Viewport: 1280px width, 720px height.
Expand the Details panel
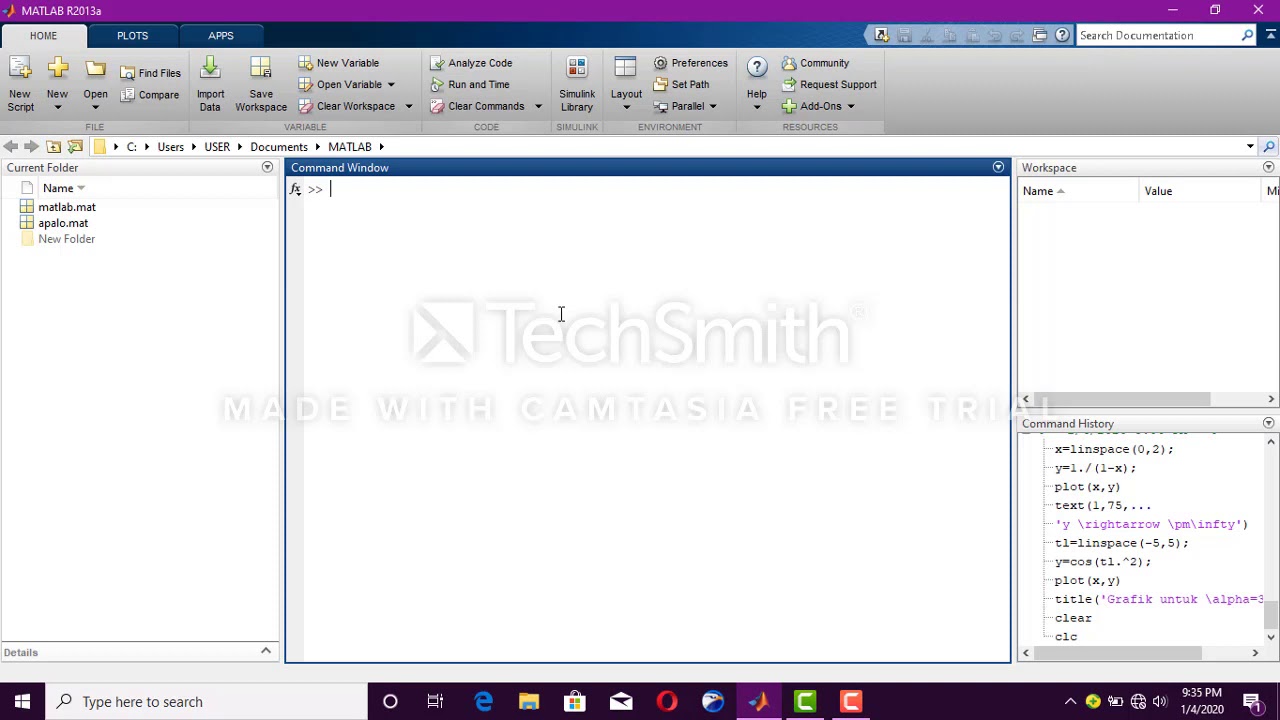pyautogui.click(x=266, y=652)
